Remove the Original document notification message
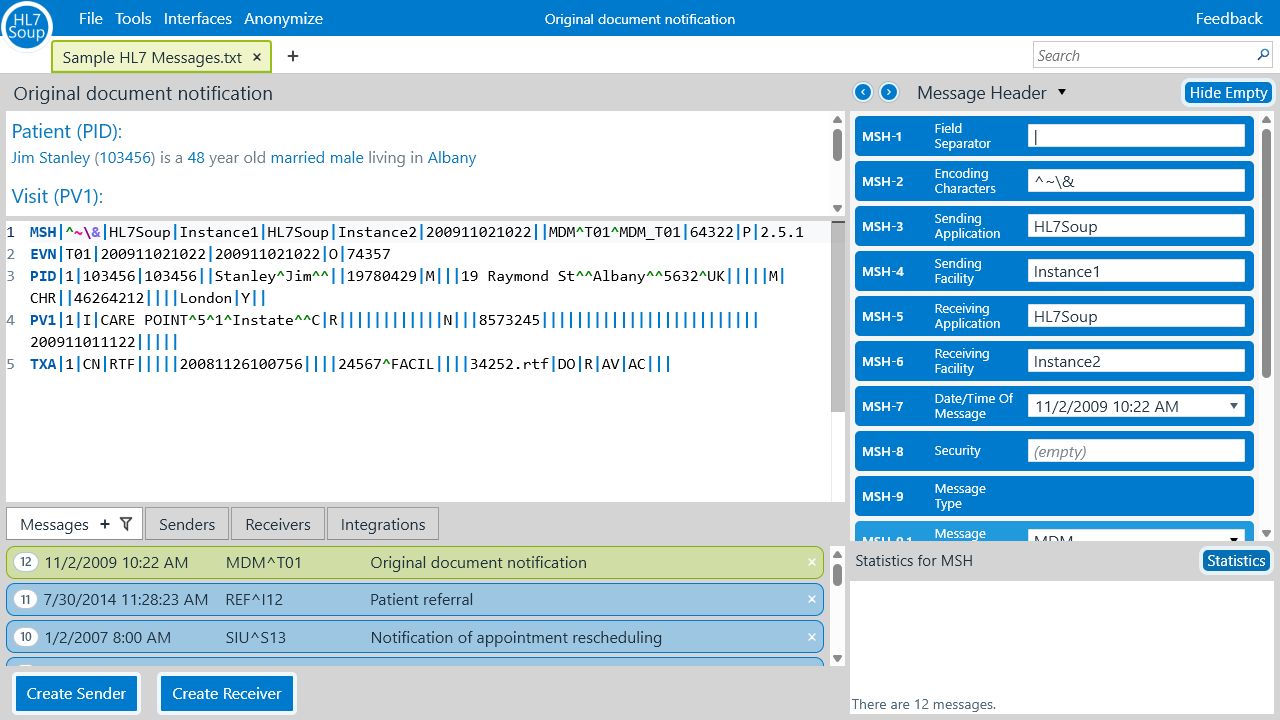The image size is (1280, 720). tap(812, 562)
